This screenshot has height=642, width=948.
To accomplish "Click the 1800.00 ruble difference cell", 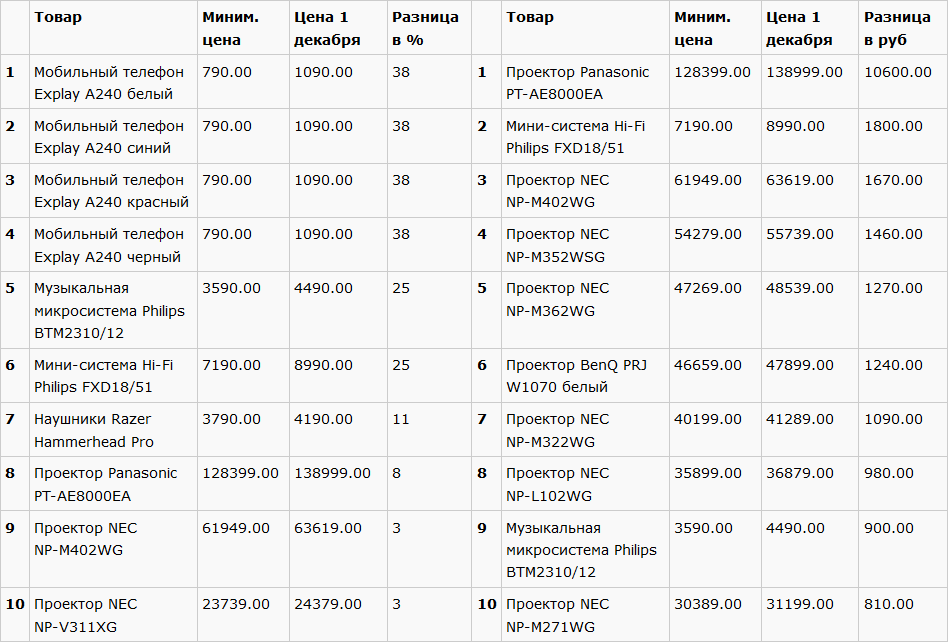I will (x=893, y=126).
